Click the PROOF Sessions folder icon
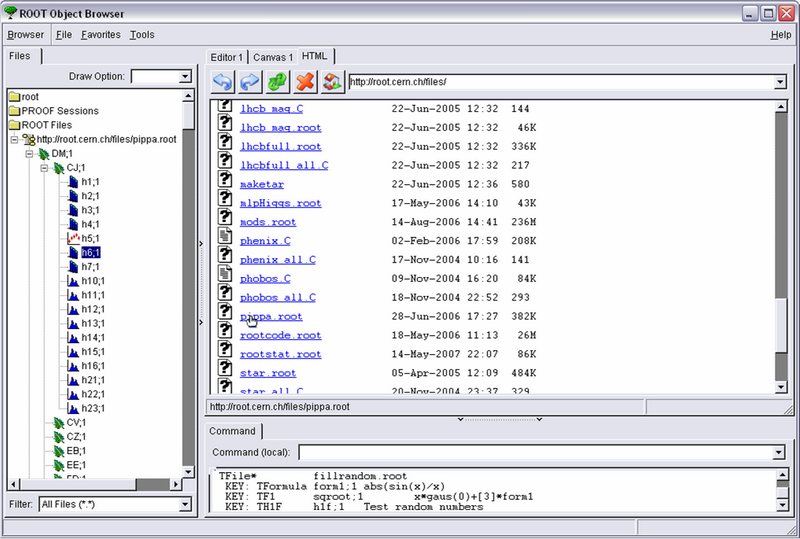 (14, 111)
